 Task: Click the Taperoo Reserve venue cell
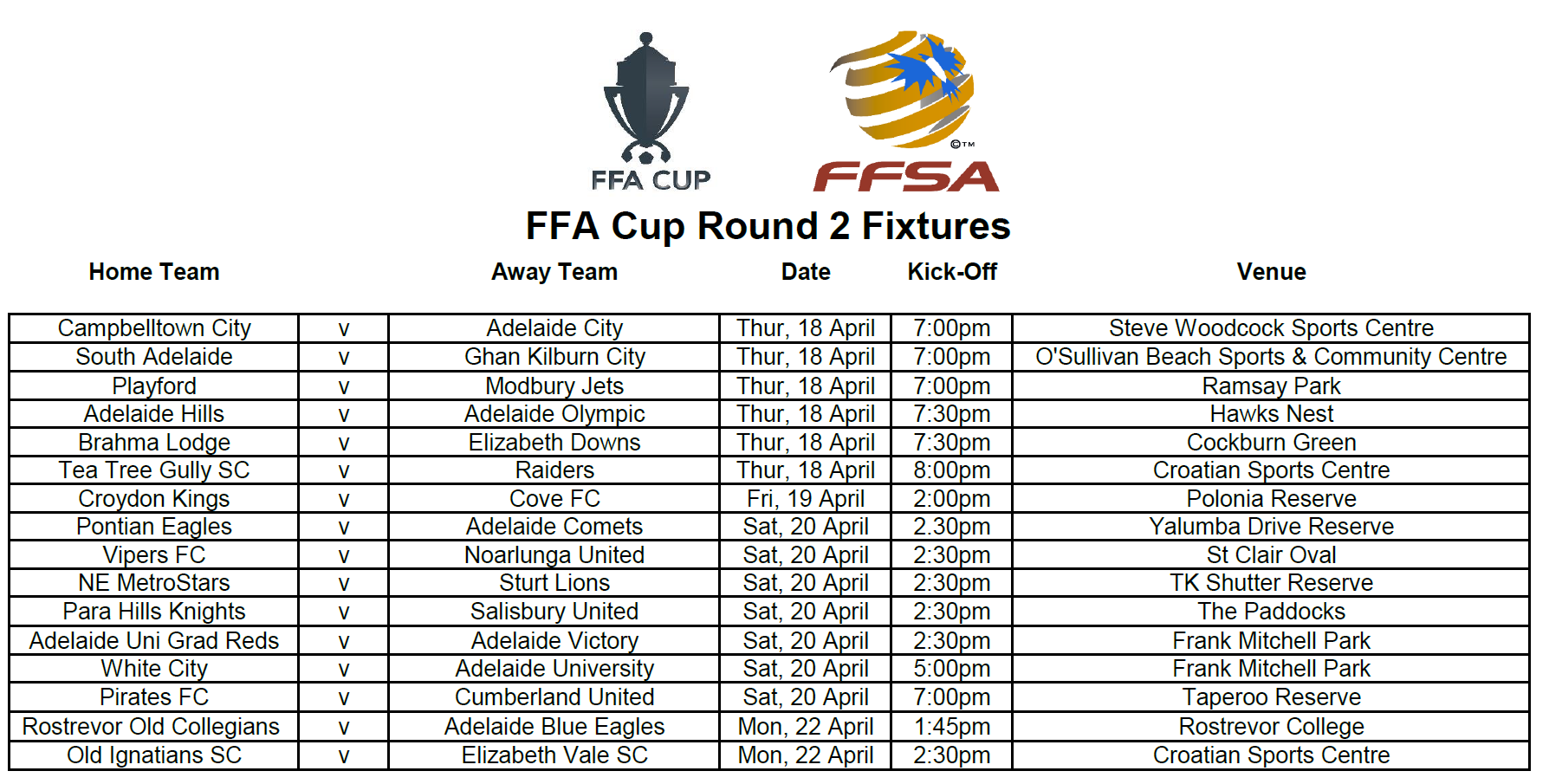(x=1271, y=697)
